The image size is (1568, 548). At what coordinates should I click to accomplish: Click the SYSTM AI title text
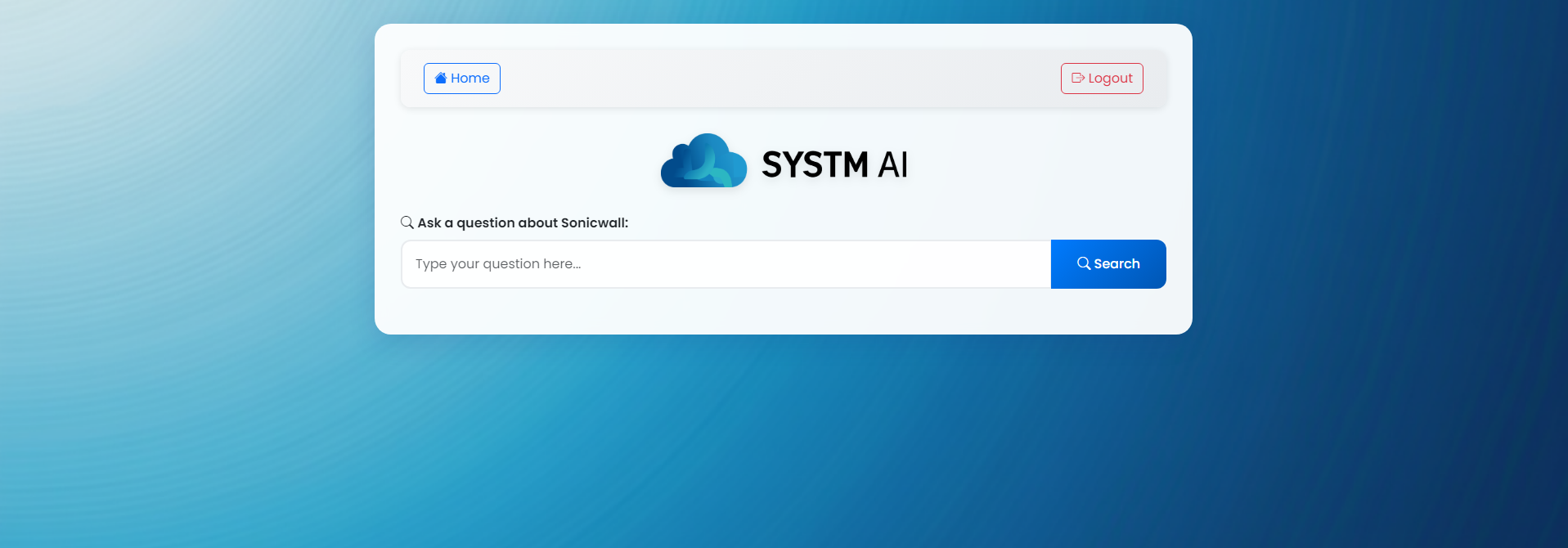pos(834,164)
